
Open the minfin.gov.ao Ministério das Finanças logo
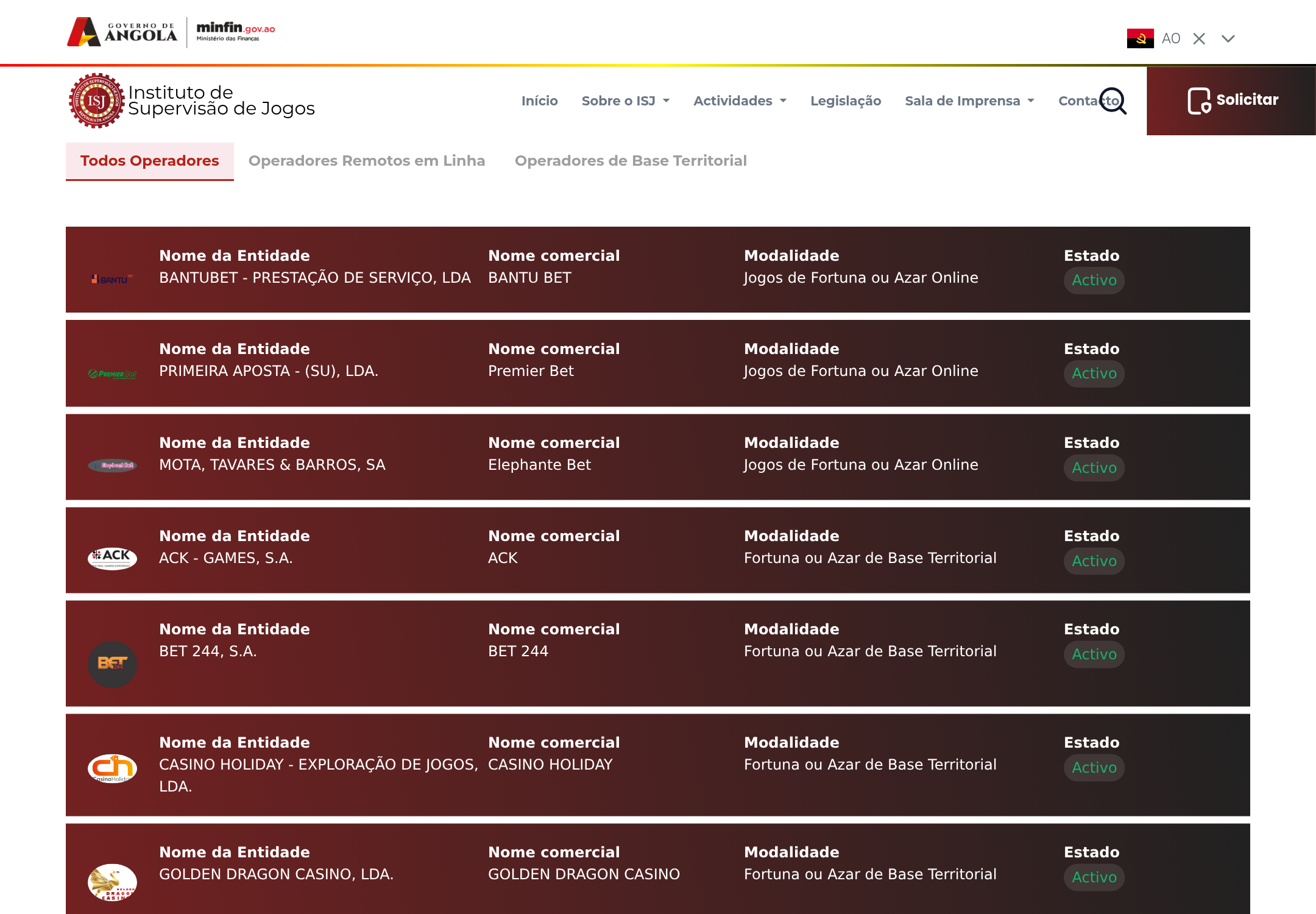pyautogui.click(x=236, y=31)
